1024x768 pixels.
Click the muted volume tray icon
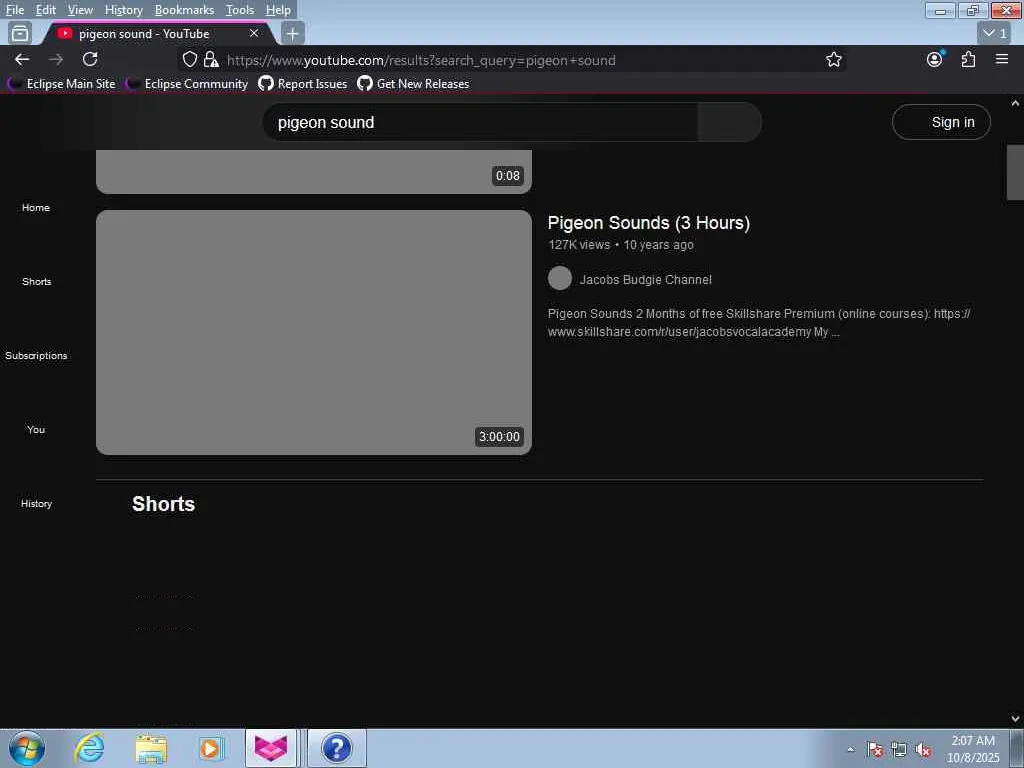click(923, 749)
